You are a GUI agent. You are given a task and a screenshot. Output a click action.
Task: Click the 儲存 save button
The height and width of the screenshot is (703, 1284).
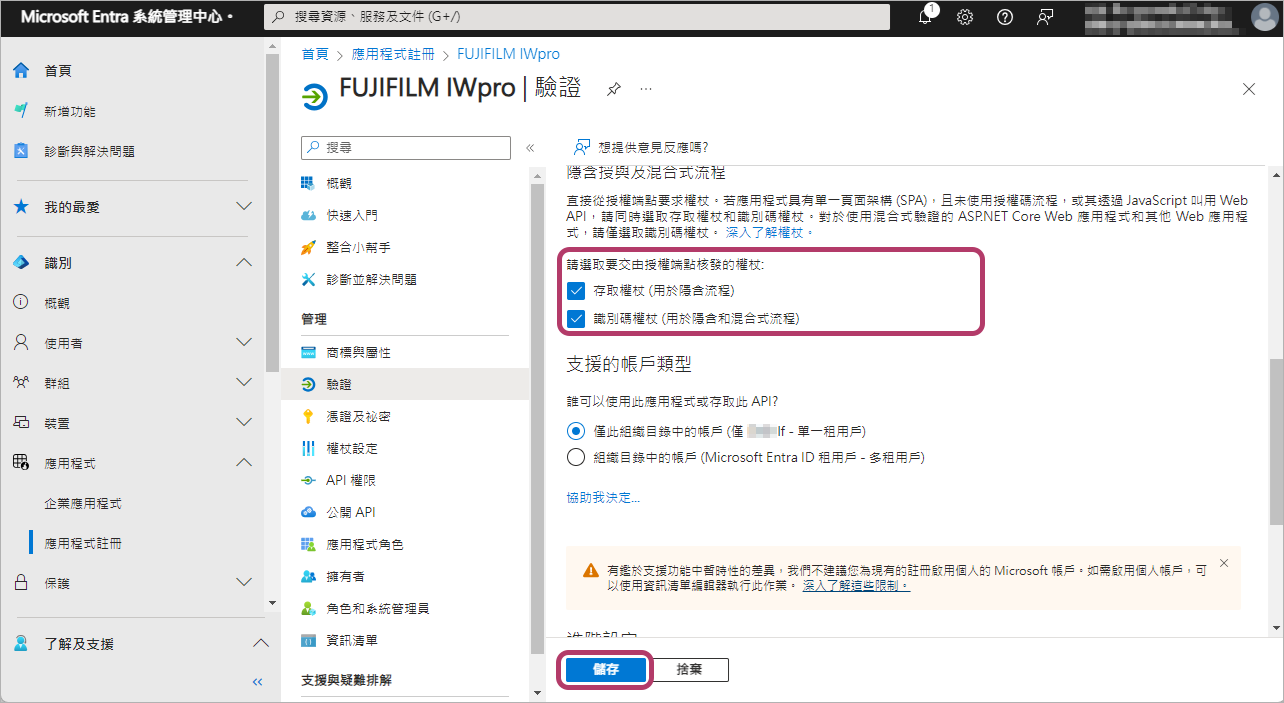click(x=605, y=670)
